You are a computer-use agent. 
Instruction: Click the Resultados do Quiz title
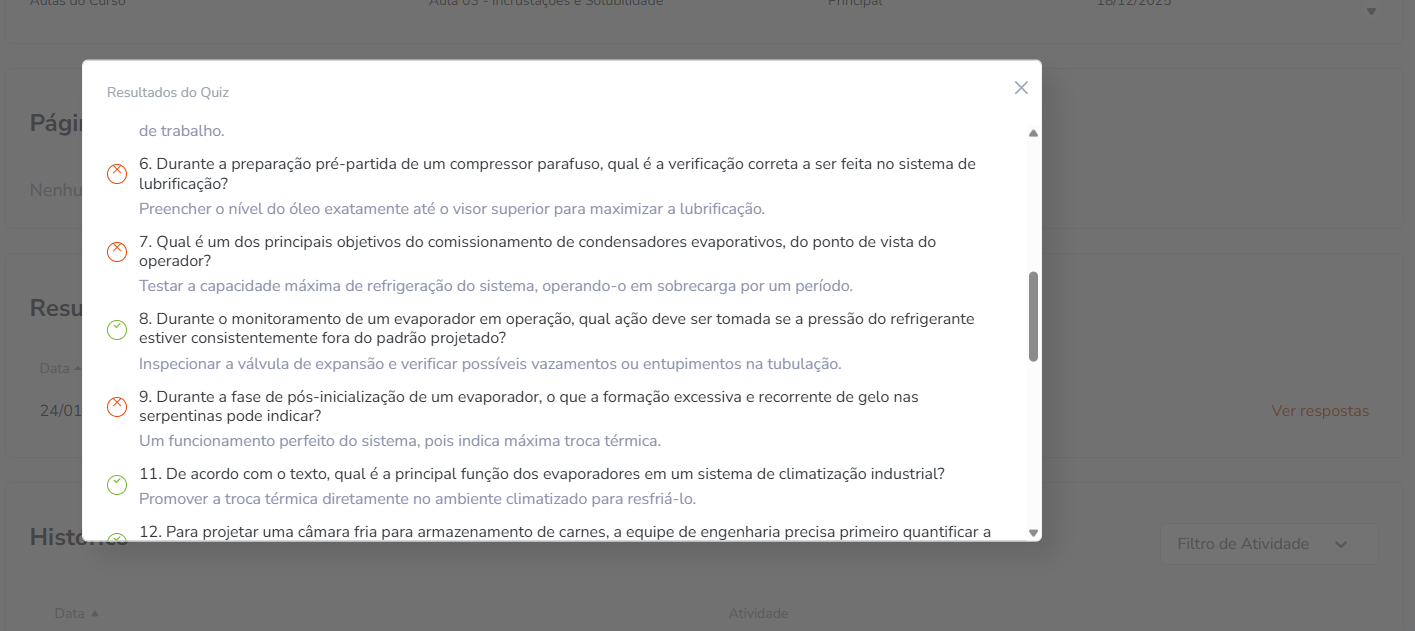[x=168, y=93]
